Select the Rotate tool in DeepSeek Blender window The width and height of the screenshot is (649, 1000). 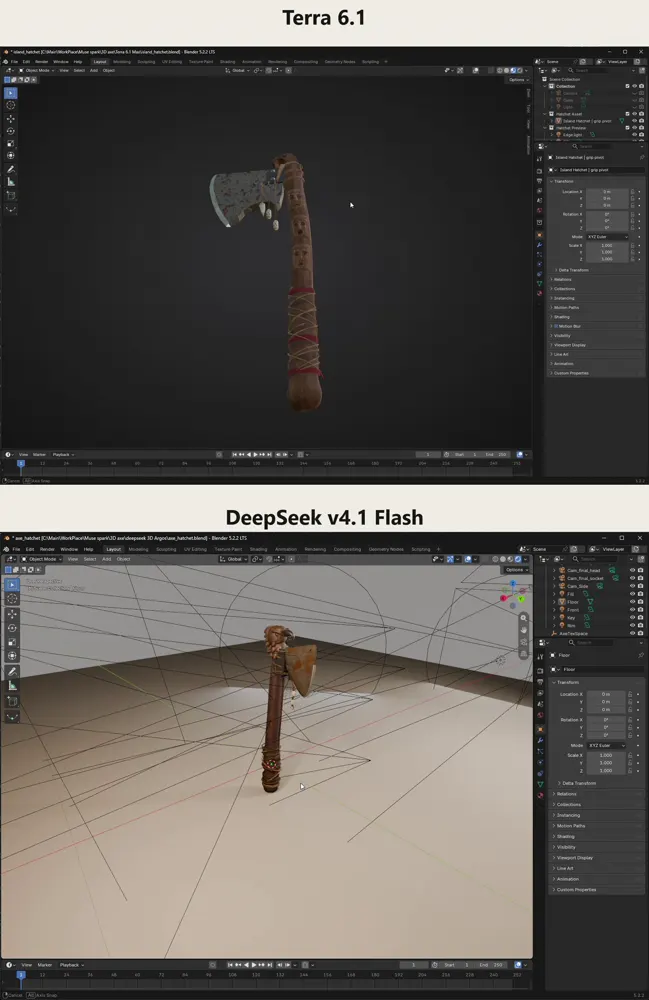click(12, 628)
